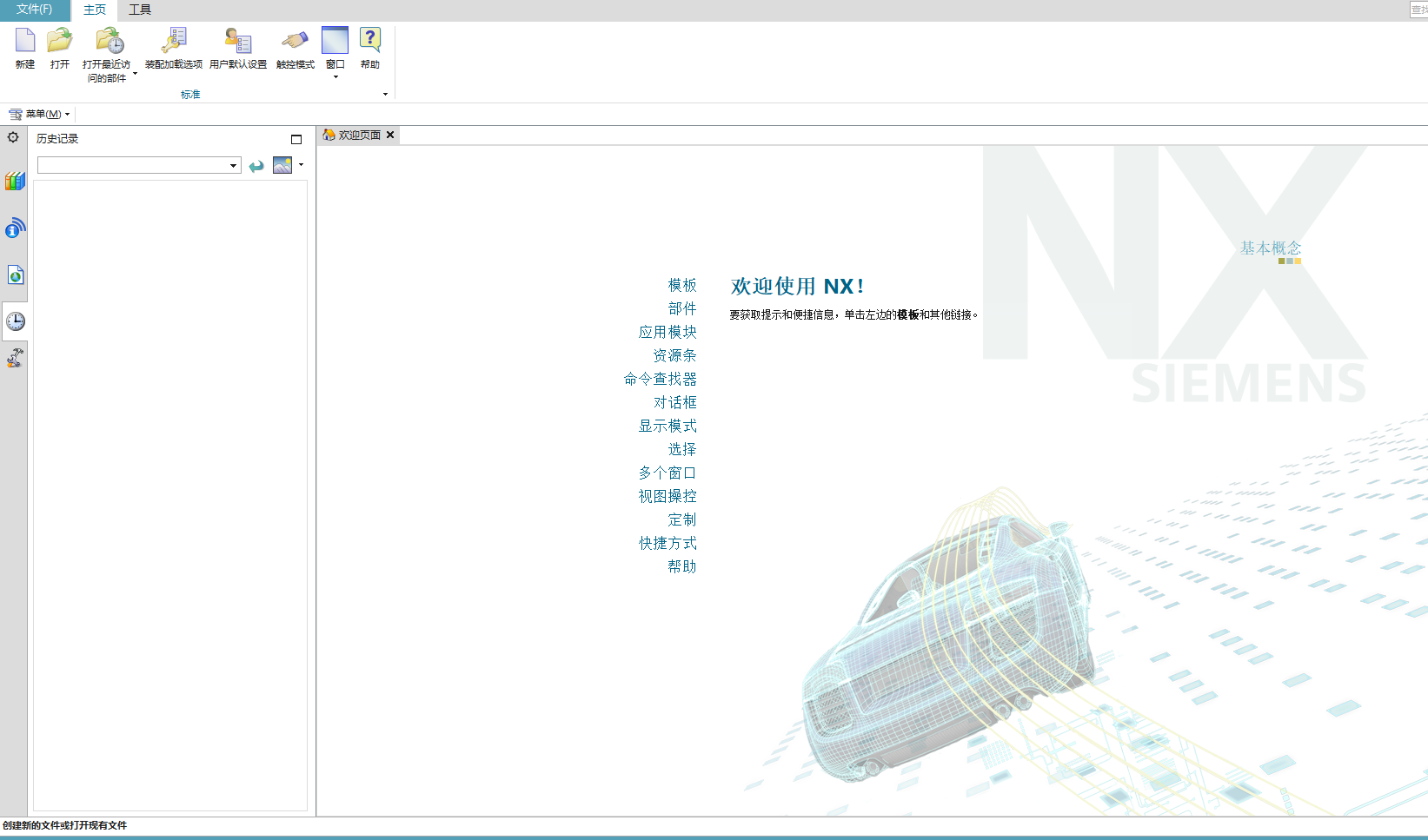Click the 命令查找器 link
The image size is (1428, 840).
tap(661, 379)
